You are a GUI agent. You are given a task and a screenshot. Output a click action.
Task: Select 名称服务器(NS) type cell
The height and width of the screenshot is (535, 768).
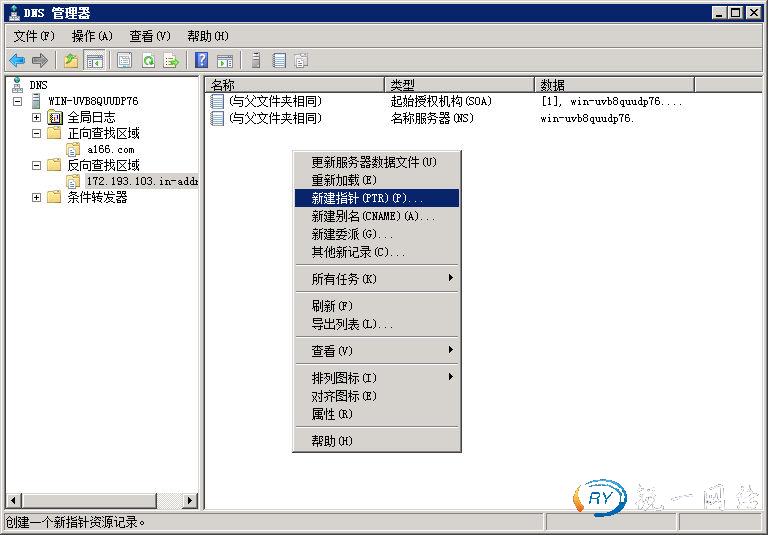(432, 118)
